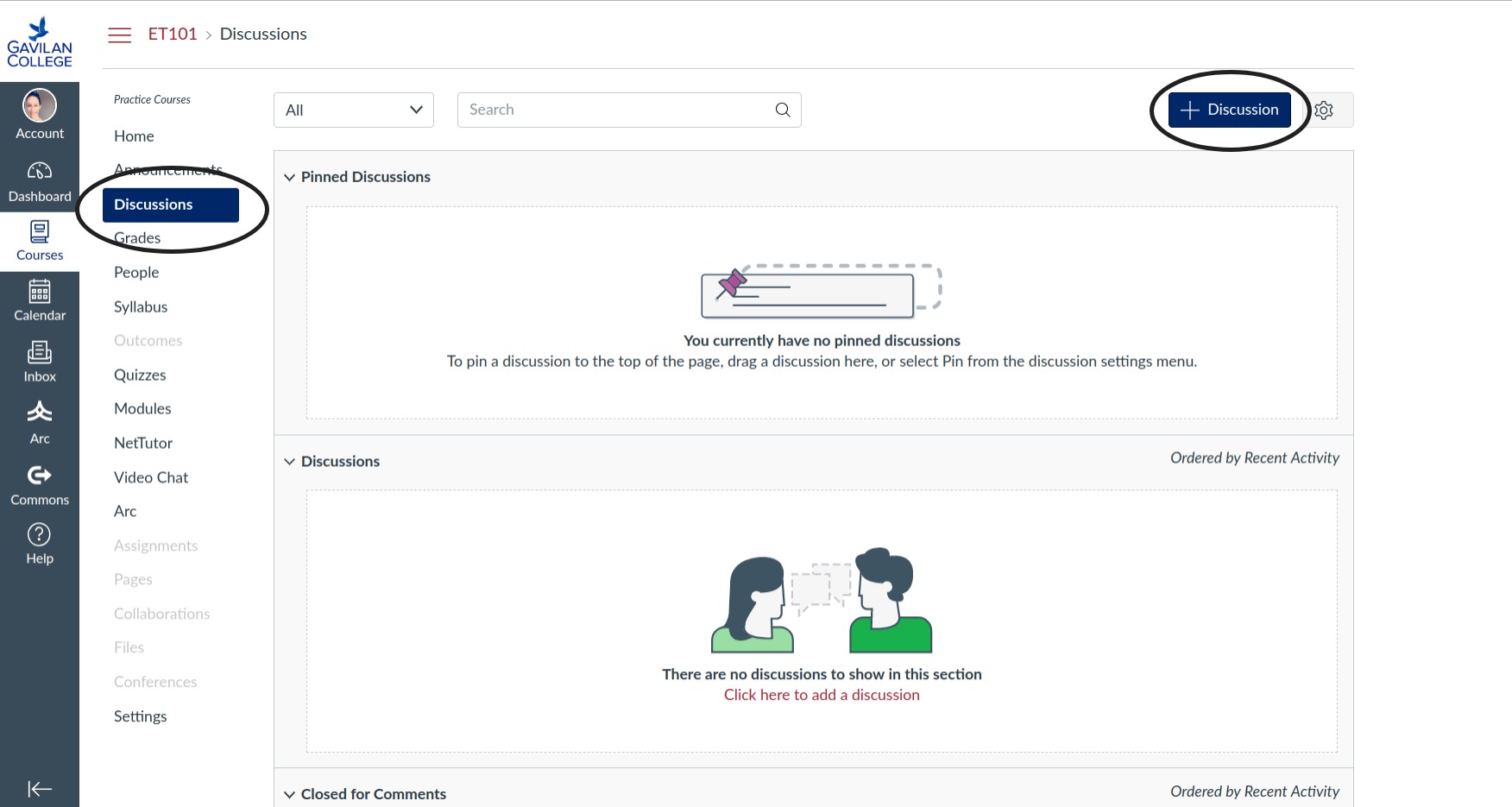Open discussion settings gear icon

[1324, 110]
